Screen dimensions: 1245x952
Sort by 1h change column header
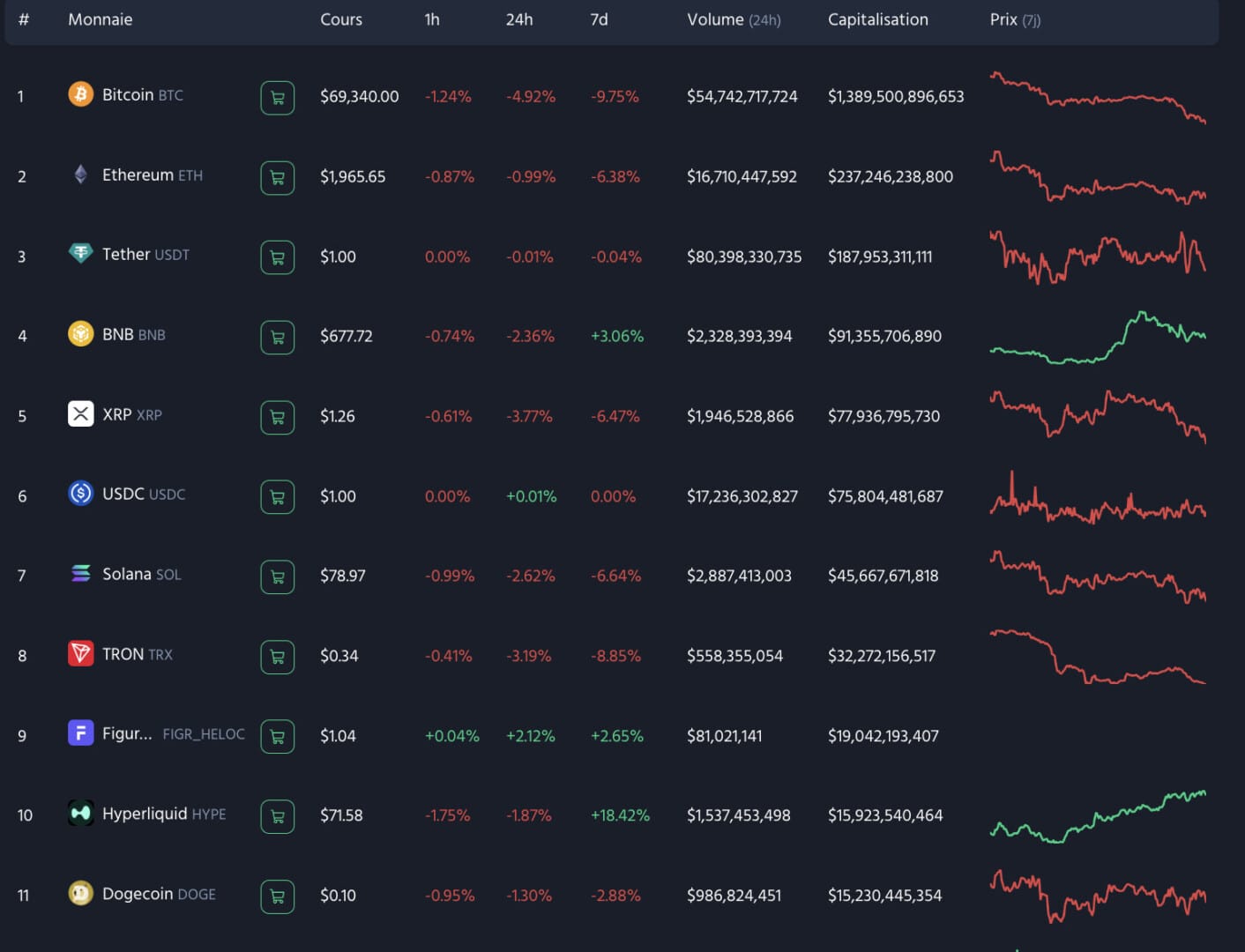[x=432, y=19]
